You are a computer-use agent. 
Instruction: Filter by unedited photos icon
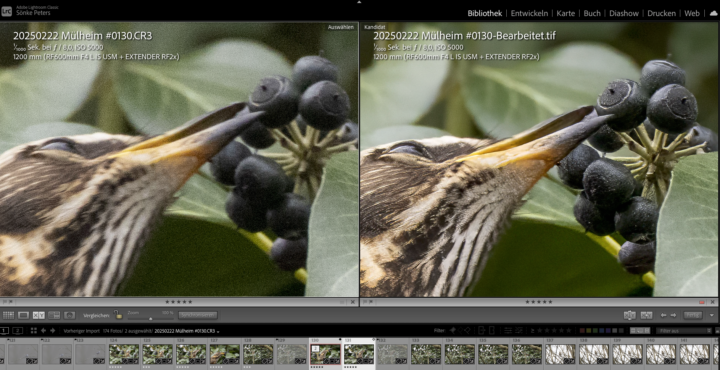[519, 331]
